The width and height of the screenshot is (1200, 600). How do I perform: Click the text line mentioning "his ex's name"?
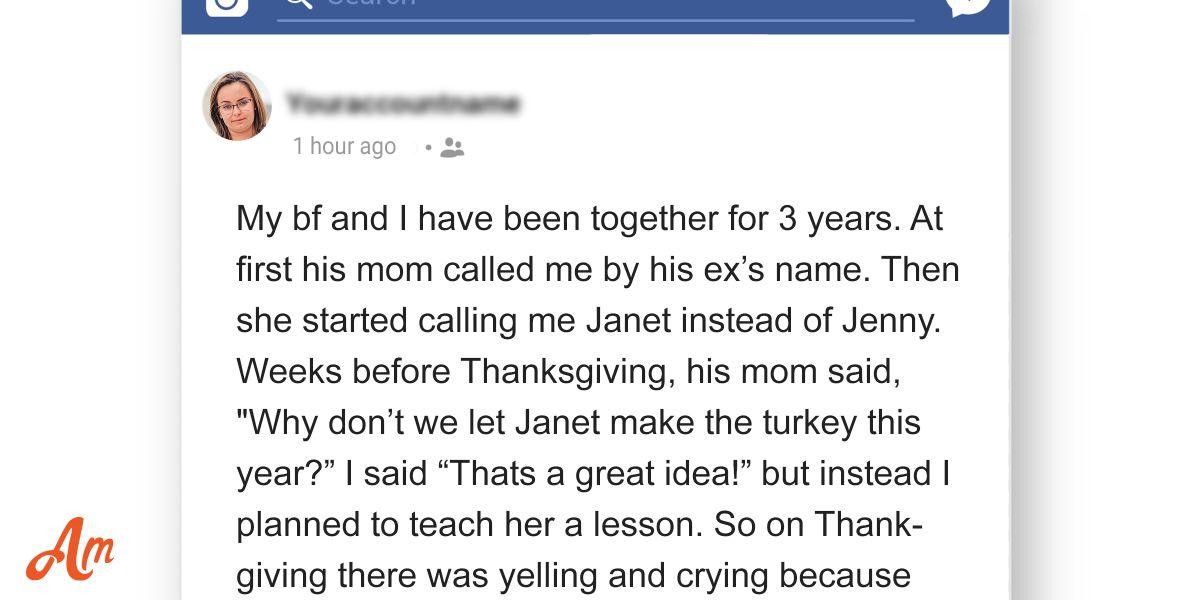(598, 270)
